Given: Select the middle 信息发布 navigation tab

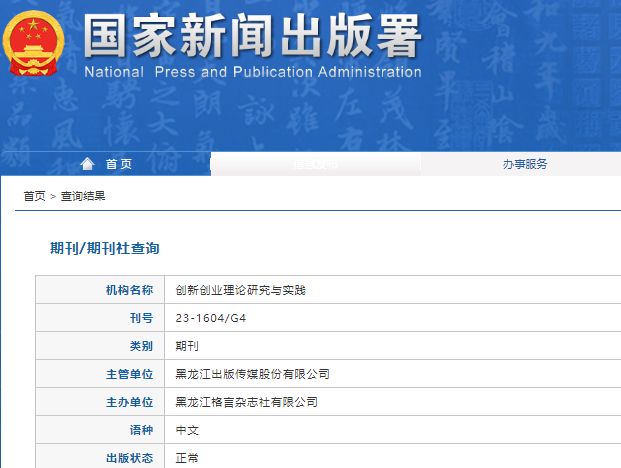Looking at the screenshot, I should (x=315, y=164).
